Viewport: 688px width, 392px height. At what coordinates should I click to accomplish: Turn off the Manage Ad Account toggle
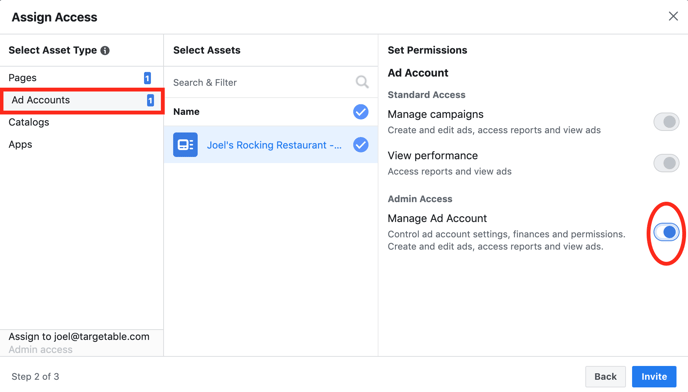(666, 232)
